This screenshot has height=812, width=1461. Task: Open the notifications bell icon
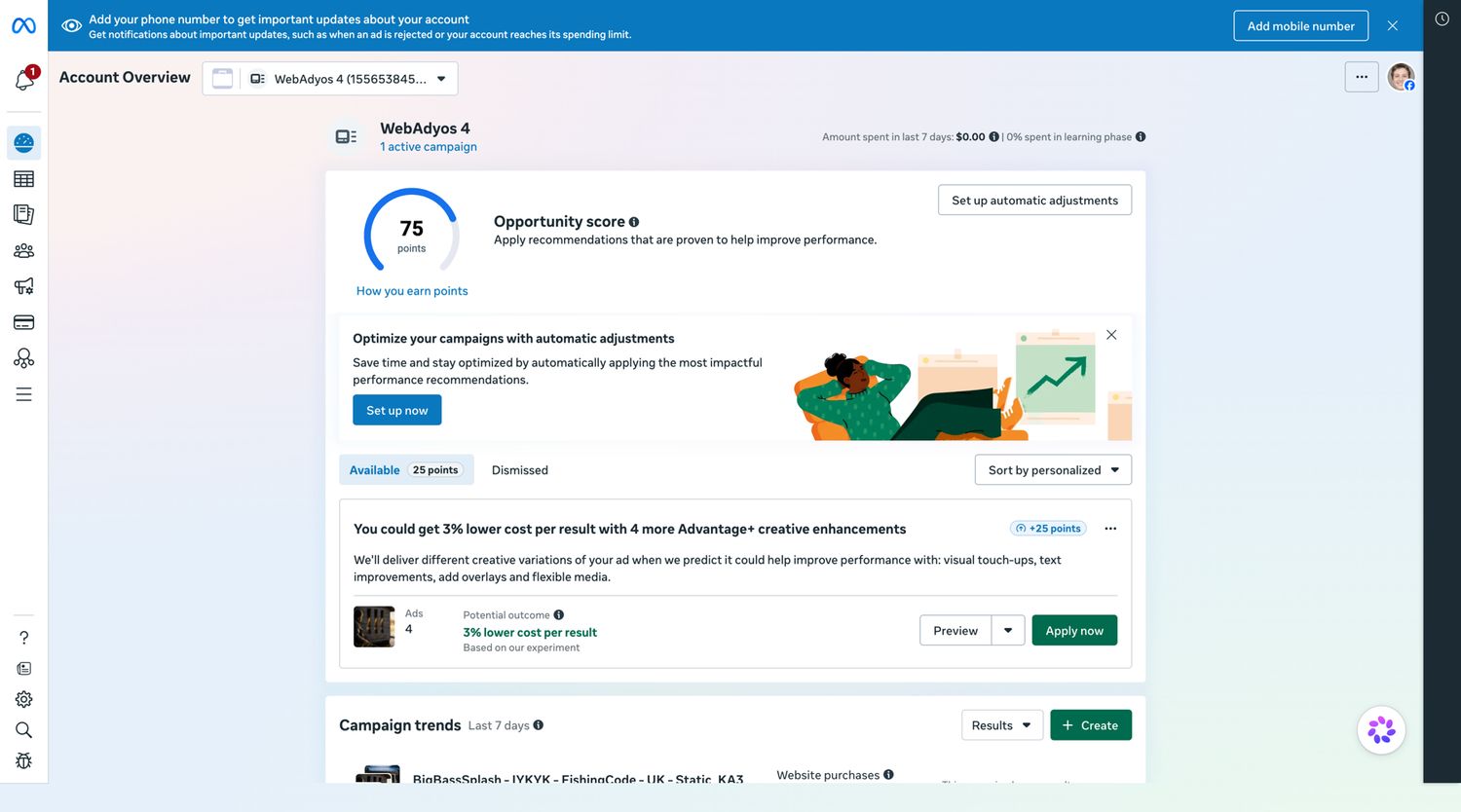(24, 80)
